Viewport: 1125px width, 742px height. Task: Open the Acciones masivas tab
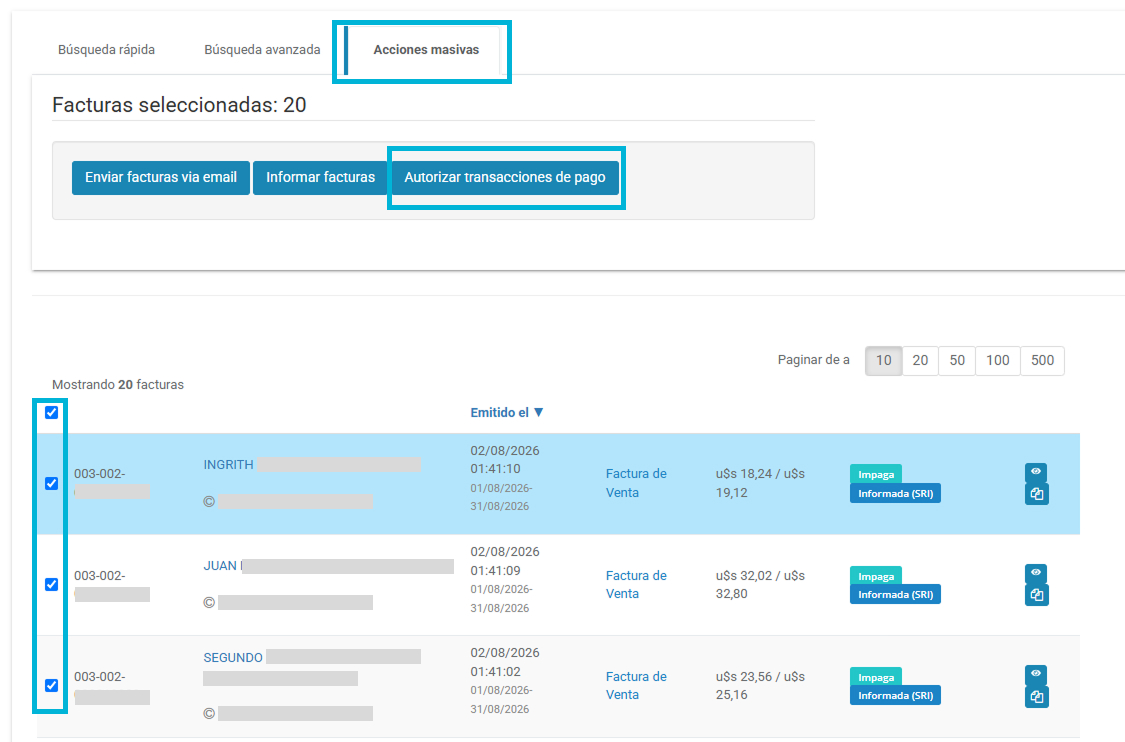426,50
